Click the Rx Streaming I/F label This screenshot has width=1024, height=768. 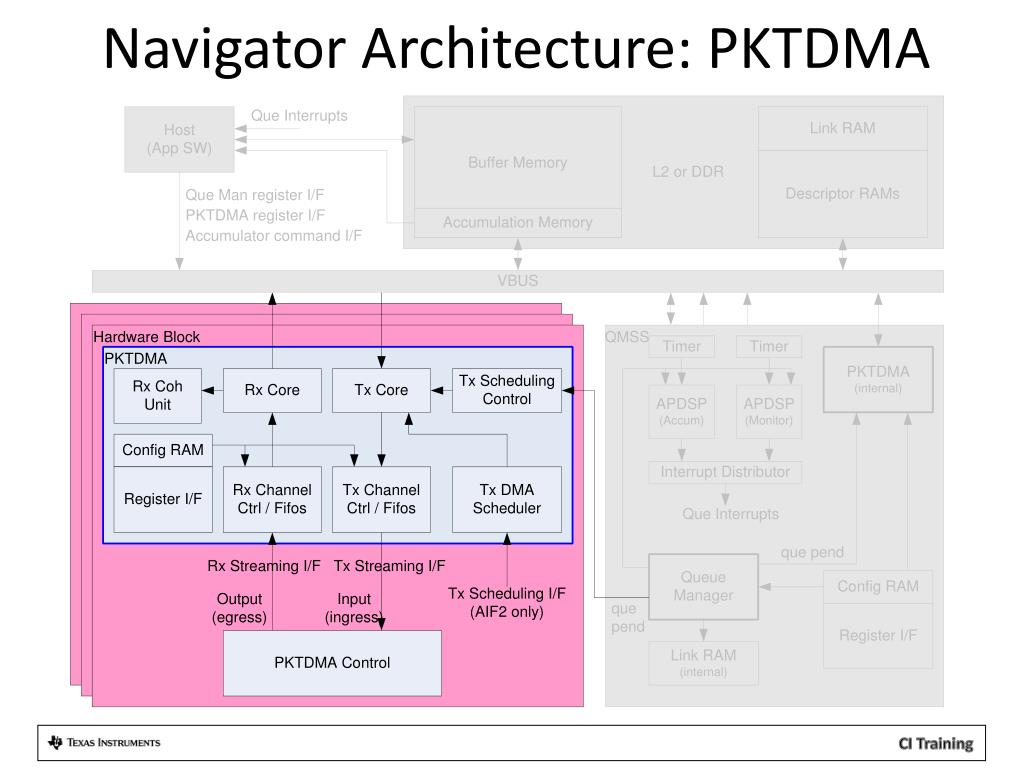pyautogui.click(x=264, y=566)
